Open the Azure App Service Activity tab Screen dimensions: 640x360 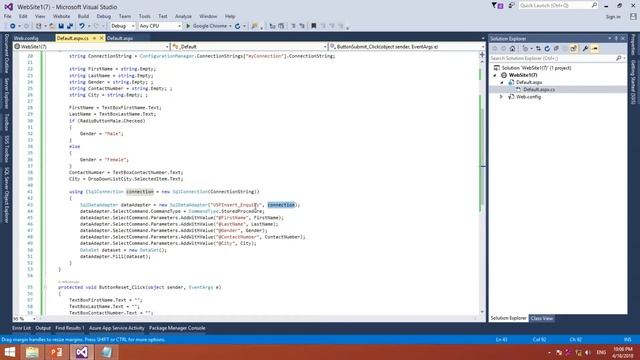(x=116, y=328)
